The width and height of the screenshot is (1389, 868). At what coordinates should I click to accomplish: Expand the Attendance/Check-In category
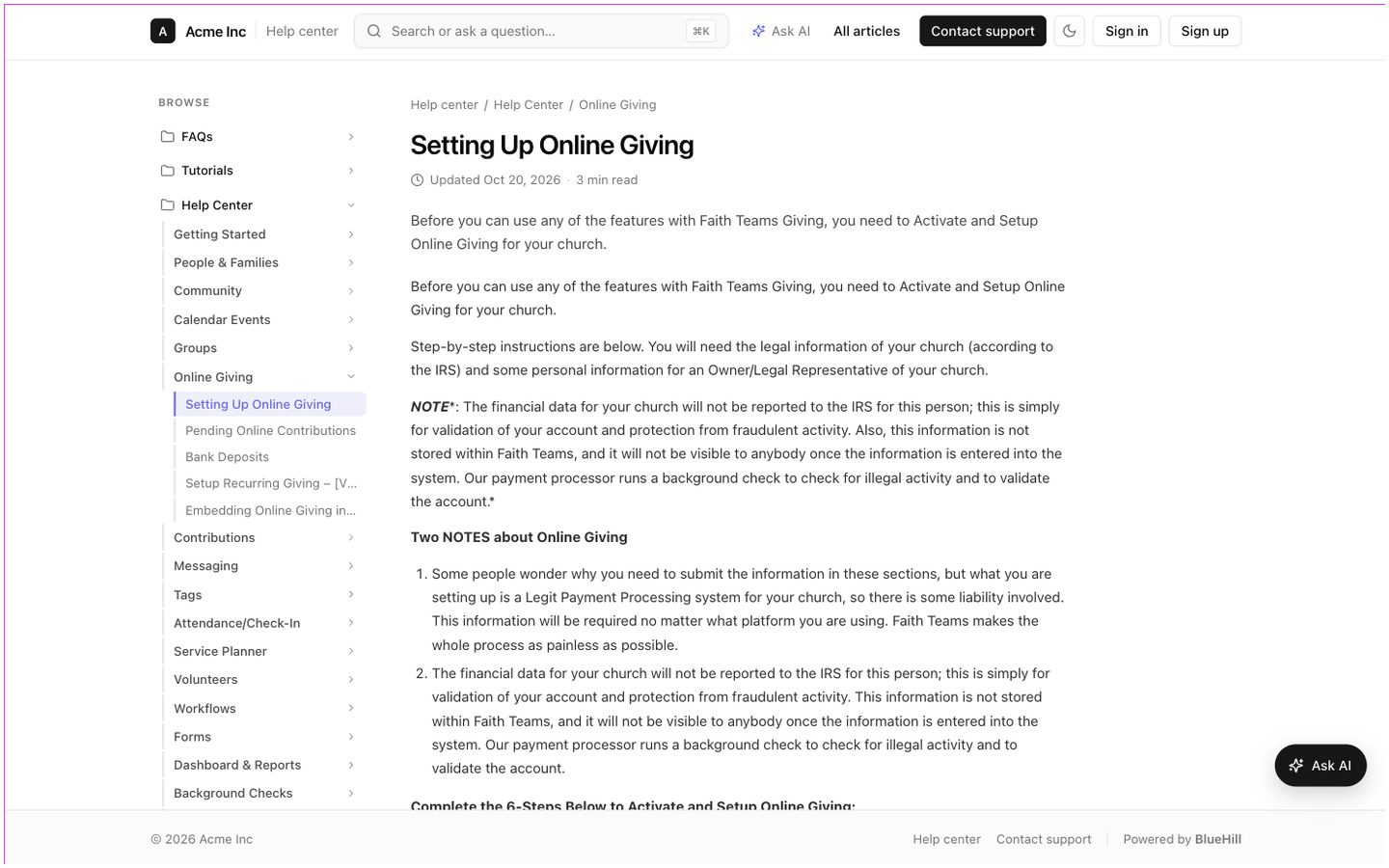pos(265,623)
